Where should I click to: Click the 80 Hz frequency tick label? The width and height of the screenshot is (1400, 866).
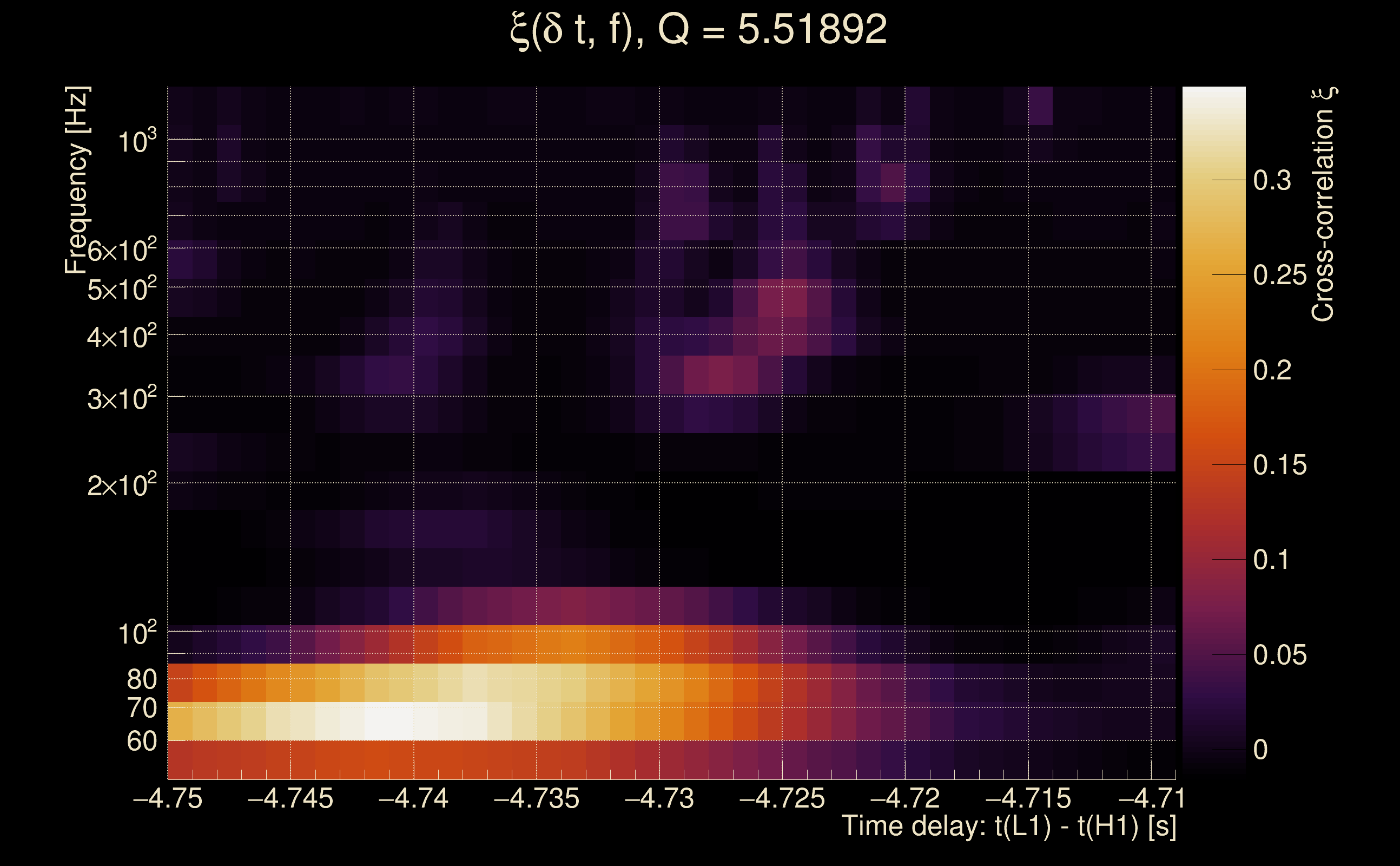141,679
